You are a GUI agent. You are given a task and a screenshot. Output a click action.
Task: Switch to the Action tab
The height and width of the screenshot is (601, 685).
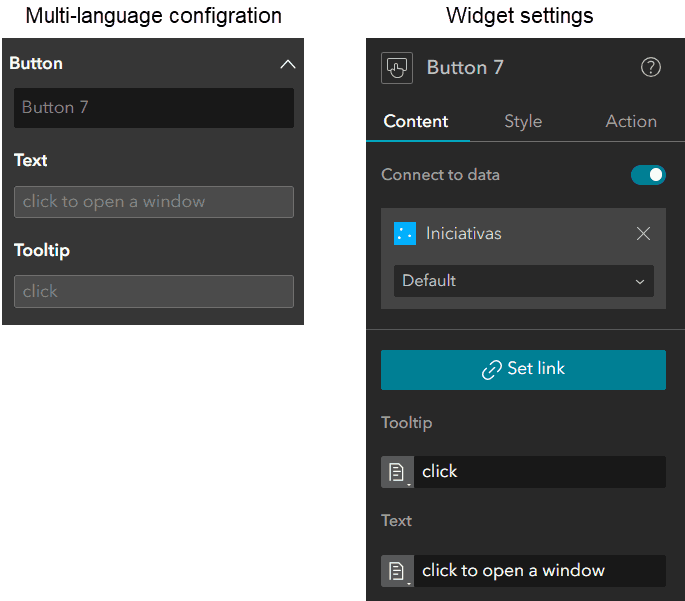[x=631, y=121]
